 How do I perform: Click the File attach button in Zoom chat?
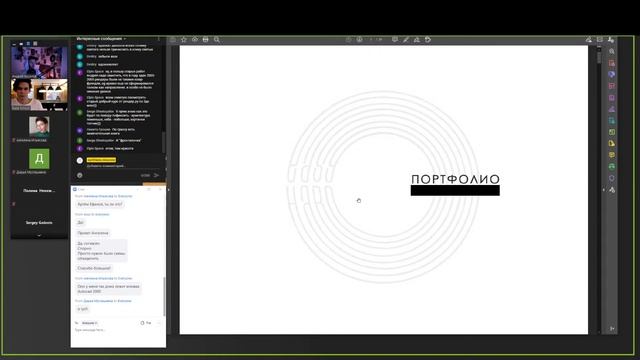click(146, 323)
